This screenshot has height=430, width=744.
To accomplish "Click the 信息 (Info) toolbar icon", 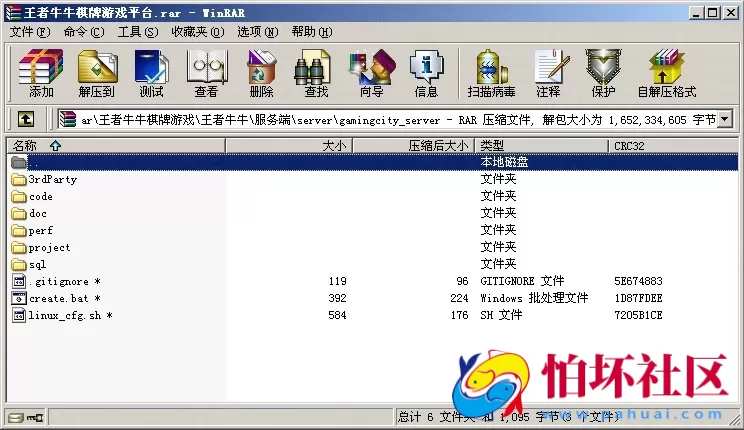I will pos(427,67).
